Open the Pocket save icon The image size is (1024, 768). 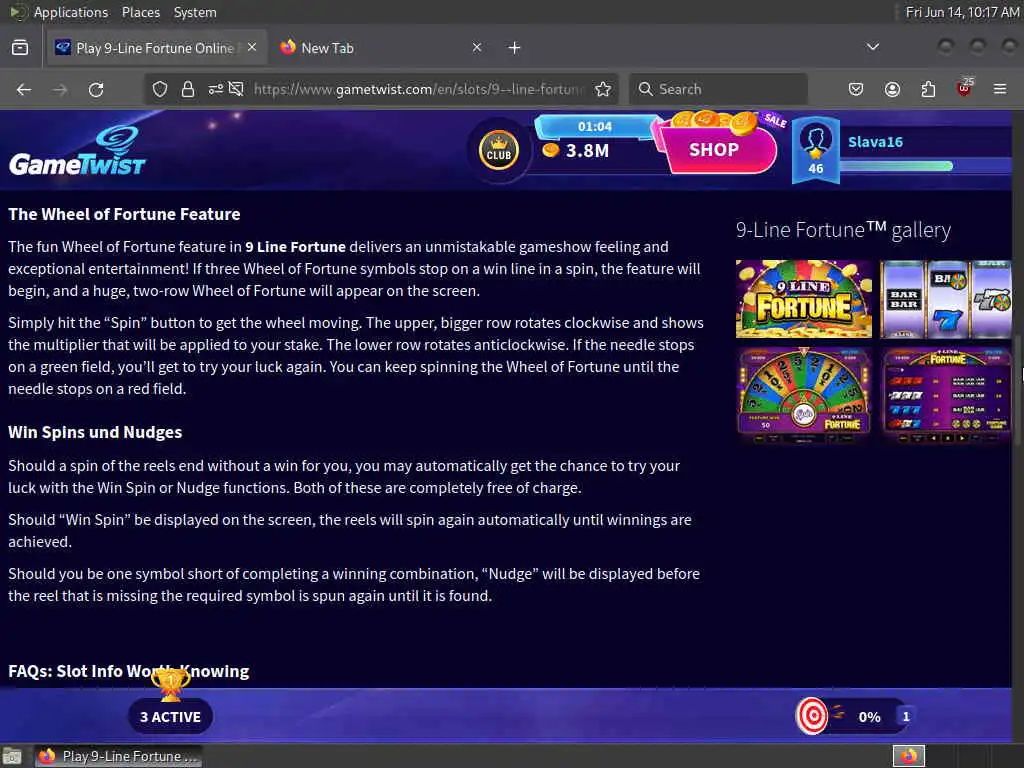tap(856, 89)
